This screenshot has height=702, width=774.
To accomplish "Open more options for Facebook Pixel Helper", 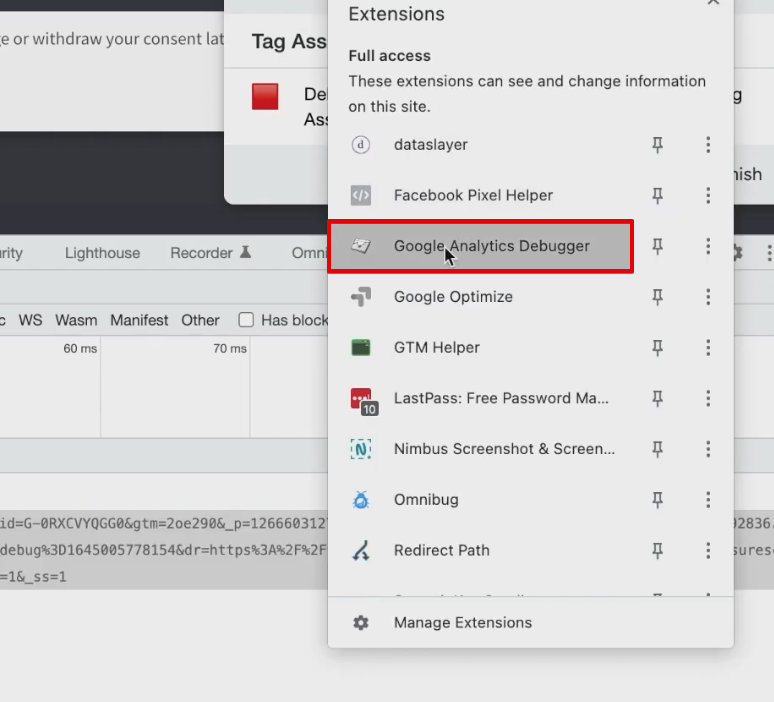I will (x=708, y=195).
